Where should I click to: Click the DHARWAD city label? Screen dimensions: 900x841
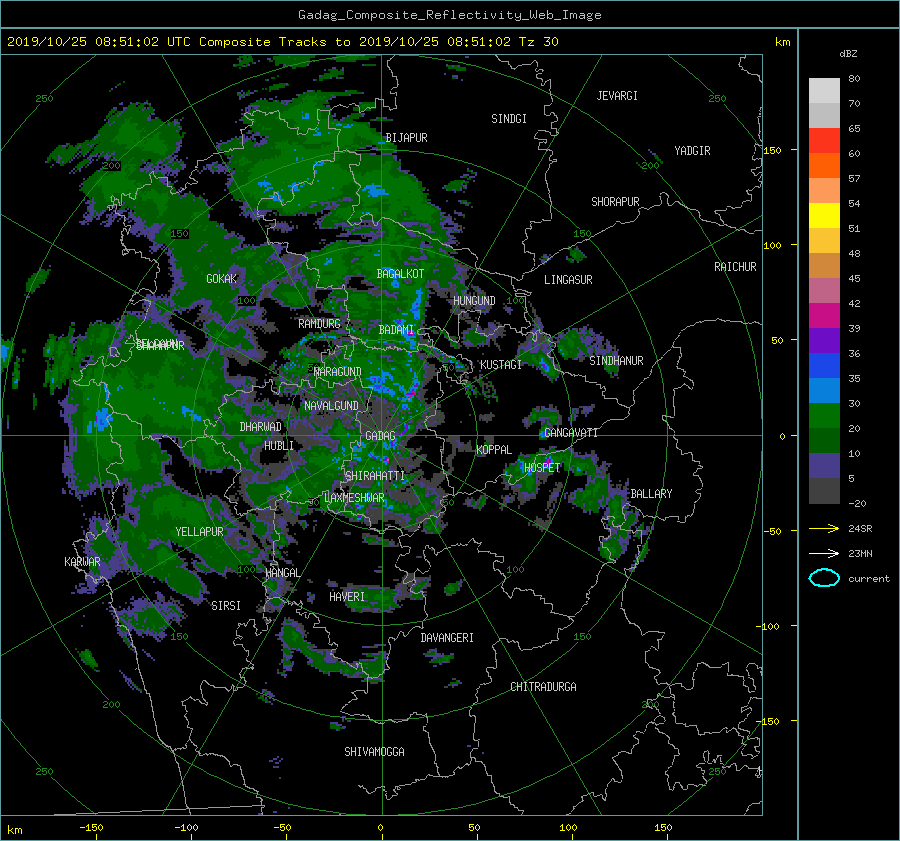261,427
